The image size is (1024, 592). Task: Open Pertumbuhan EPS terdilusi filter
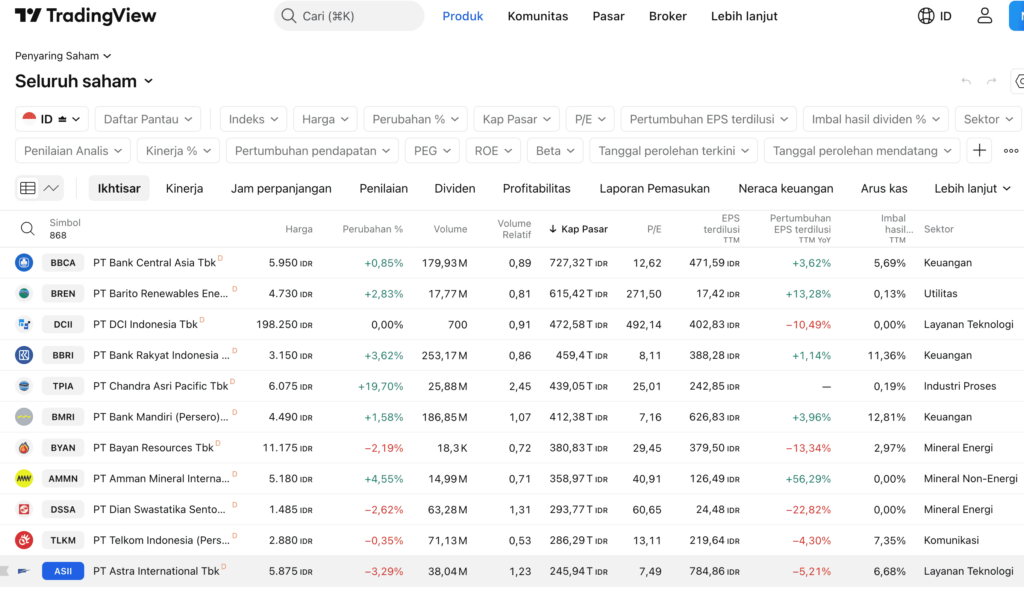point(709,119)
